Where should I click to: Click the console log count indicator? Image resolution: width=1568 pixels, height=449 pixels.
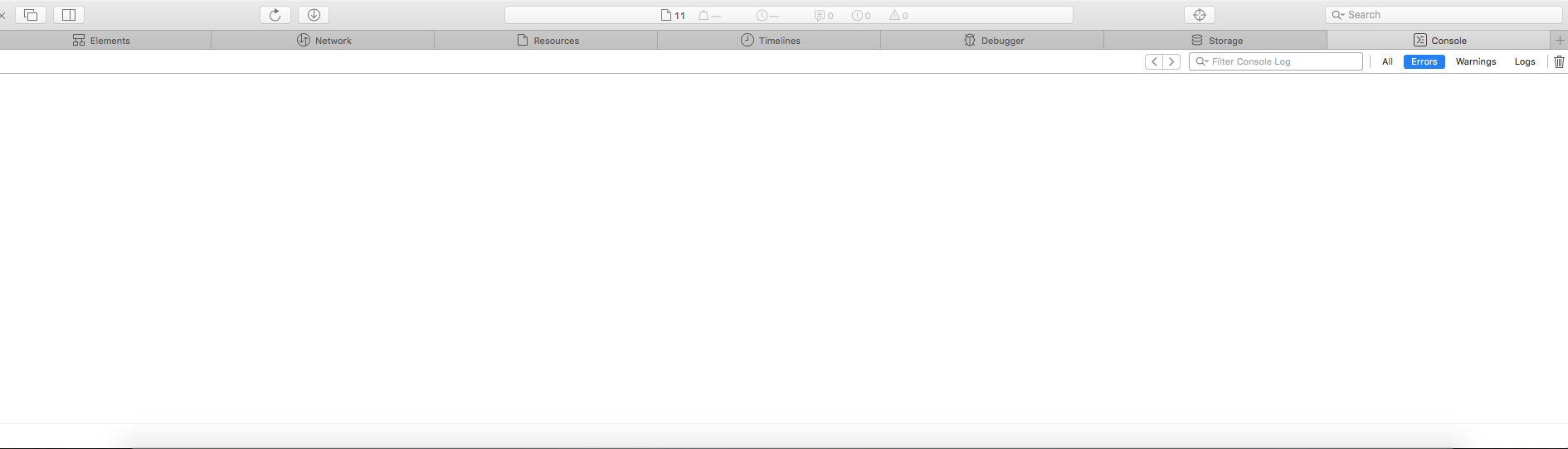824,16
